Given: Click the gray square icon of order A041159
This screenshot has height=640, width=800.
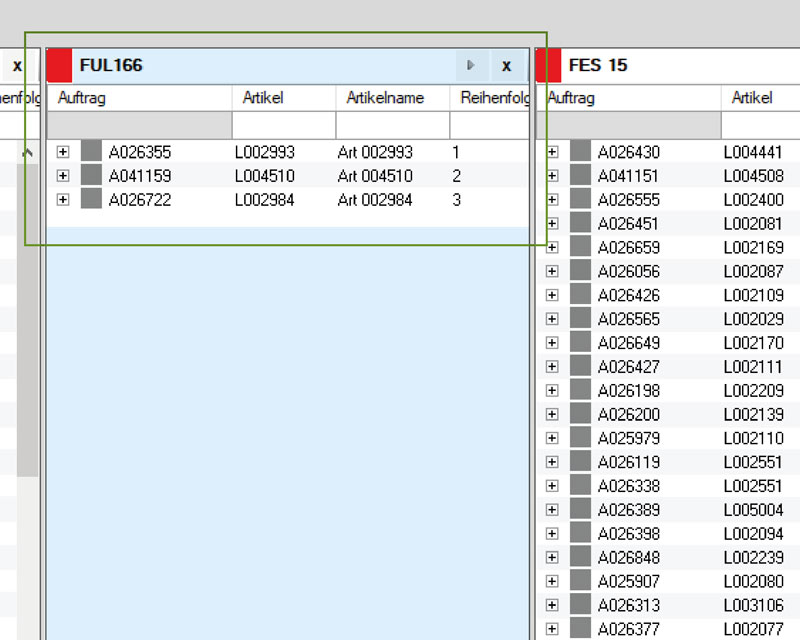Looking at the screenshot, I should (92, 176).
